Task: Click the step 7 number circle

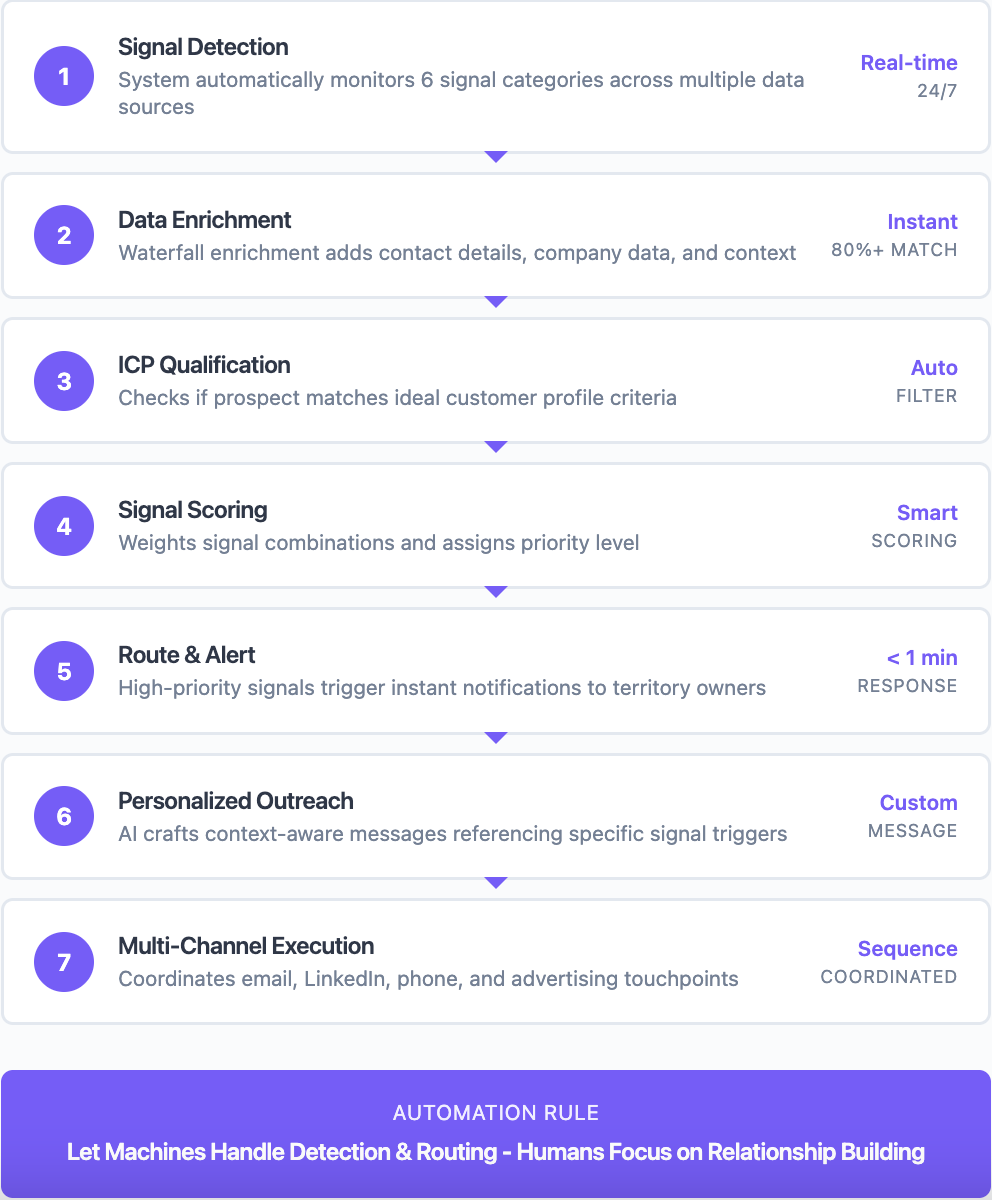Action: pos(64,962)
